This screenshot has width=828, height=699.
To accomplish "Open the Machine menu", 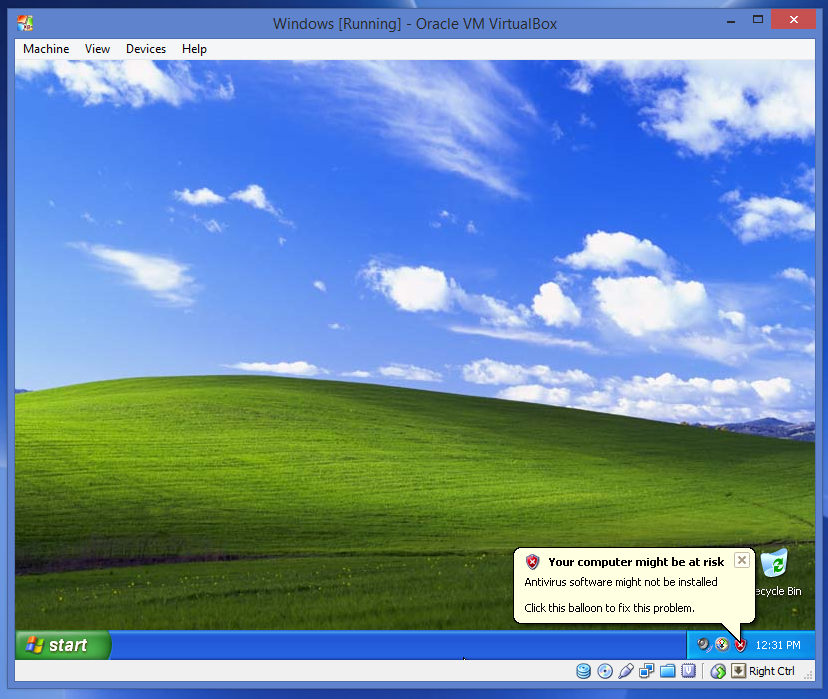I will click(x=46, y=49).
